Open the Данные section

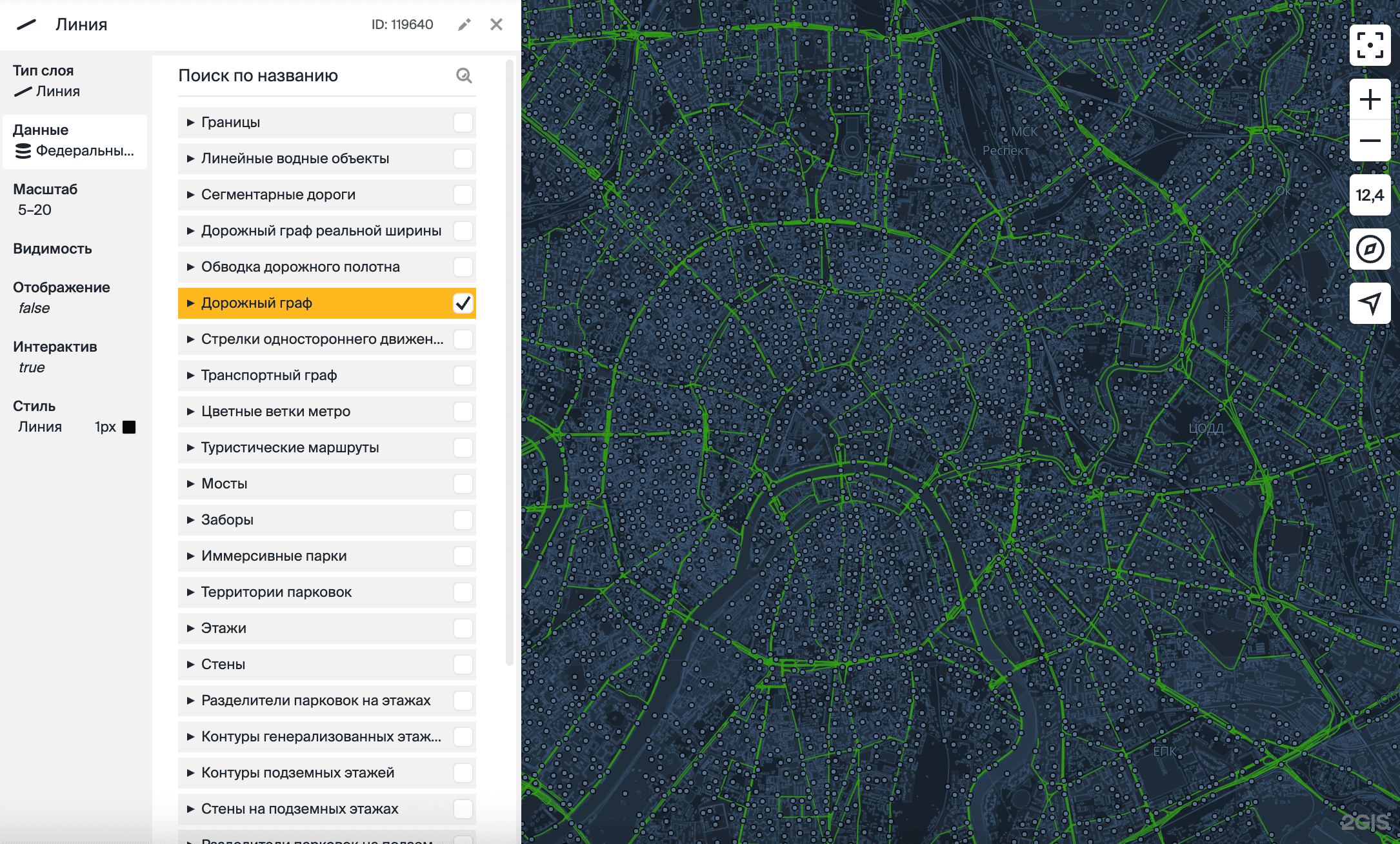click(x=74, y=141)
